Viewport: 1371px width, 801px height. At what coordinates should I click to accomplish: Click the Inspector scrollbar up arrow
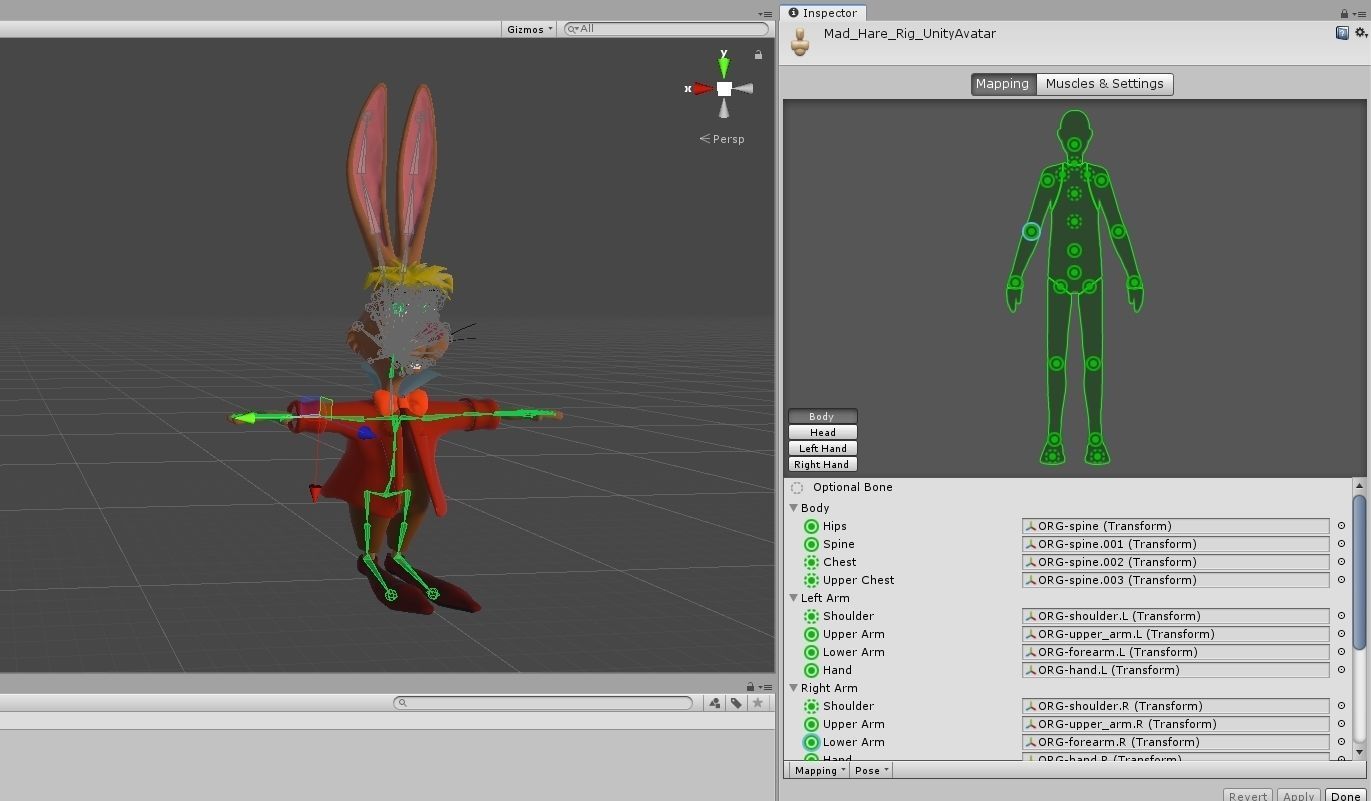[x=1359, y=486]
